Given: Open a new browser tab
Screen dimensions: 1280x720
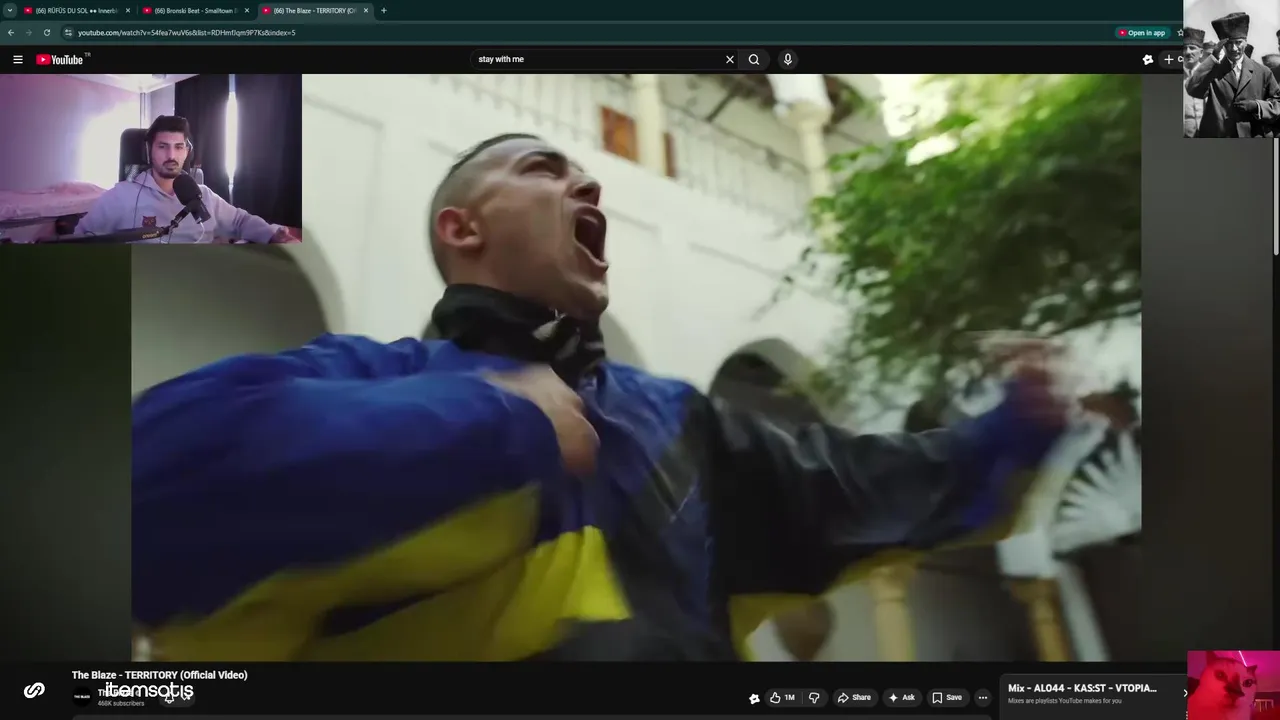Looking at the screenshot, I should [x=383, y=10].
